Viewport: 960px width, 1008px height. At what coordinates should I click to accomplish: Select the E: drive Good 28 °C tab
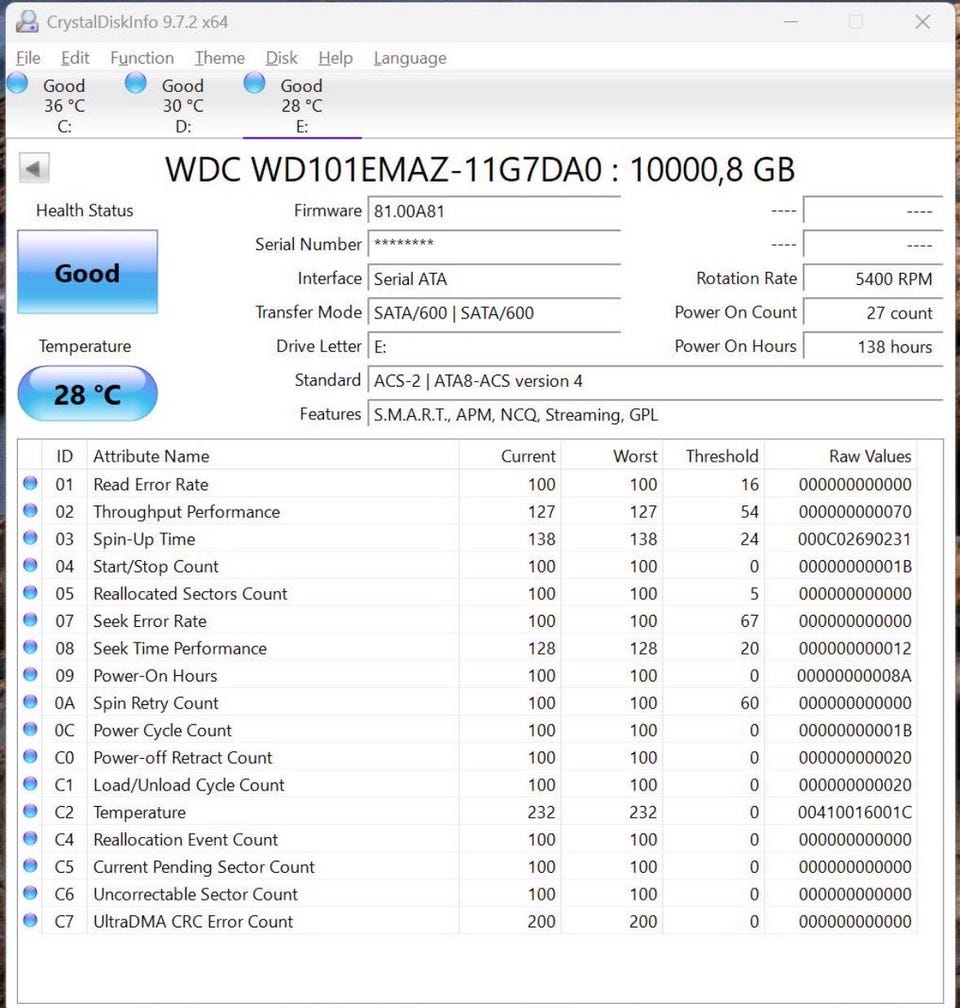pos(302,105)
